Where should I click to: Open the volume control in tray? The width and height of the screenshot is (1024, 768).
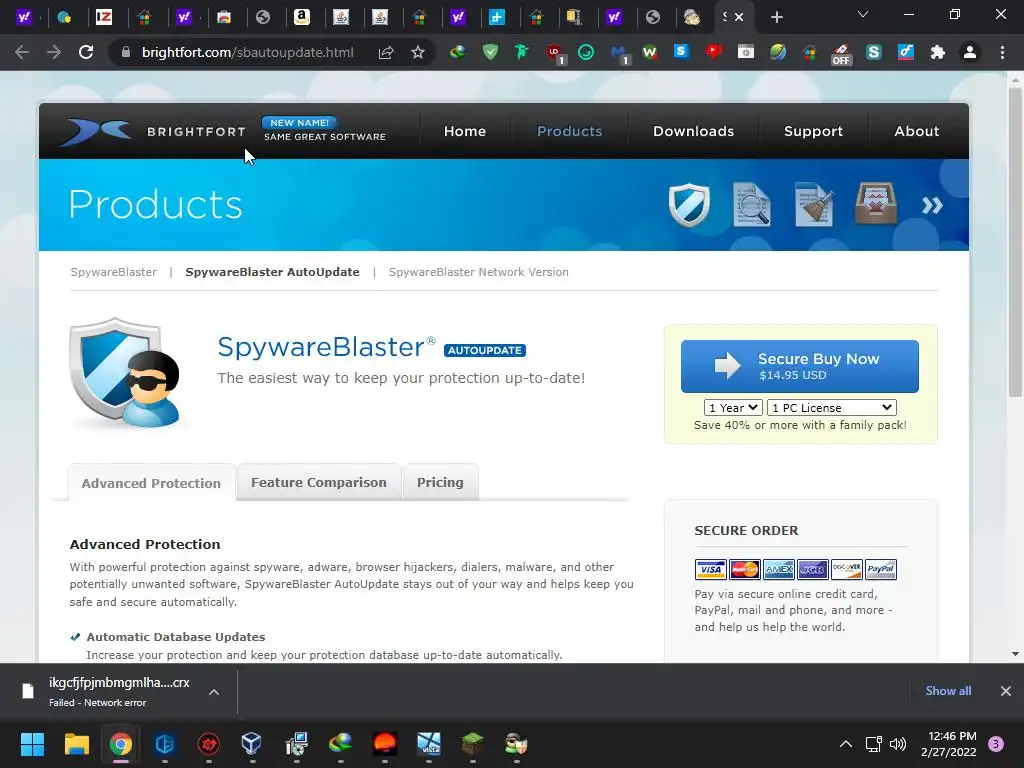(x=898, y=744)
